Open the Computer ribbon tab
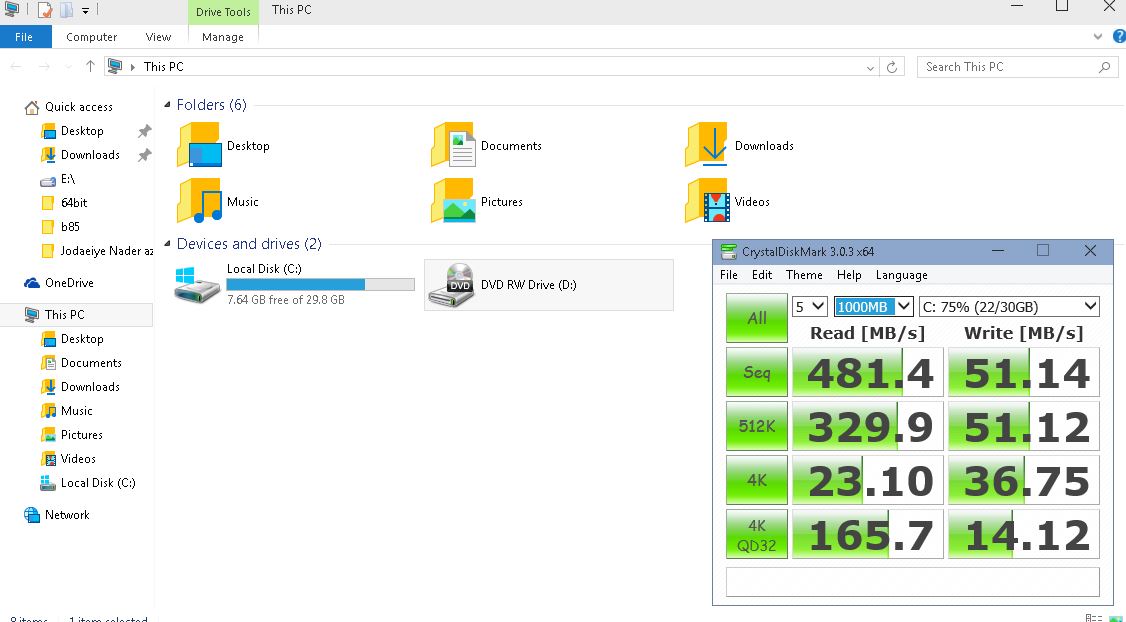Screen dimensions: 1126x622 coord(91,37)
